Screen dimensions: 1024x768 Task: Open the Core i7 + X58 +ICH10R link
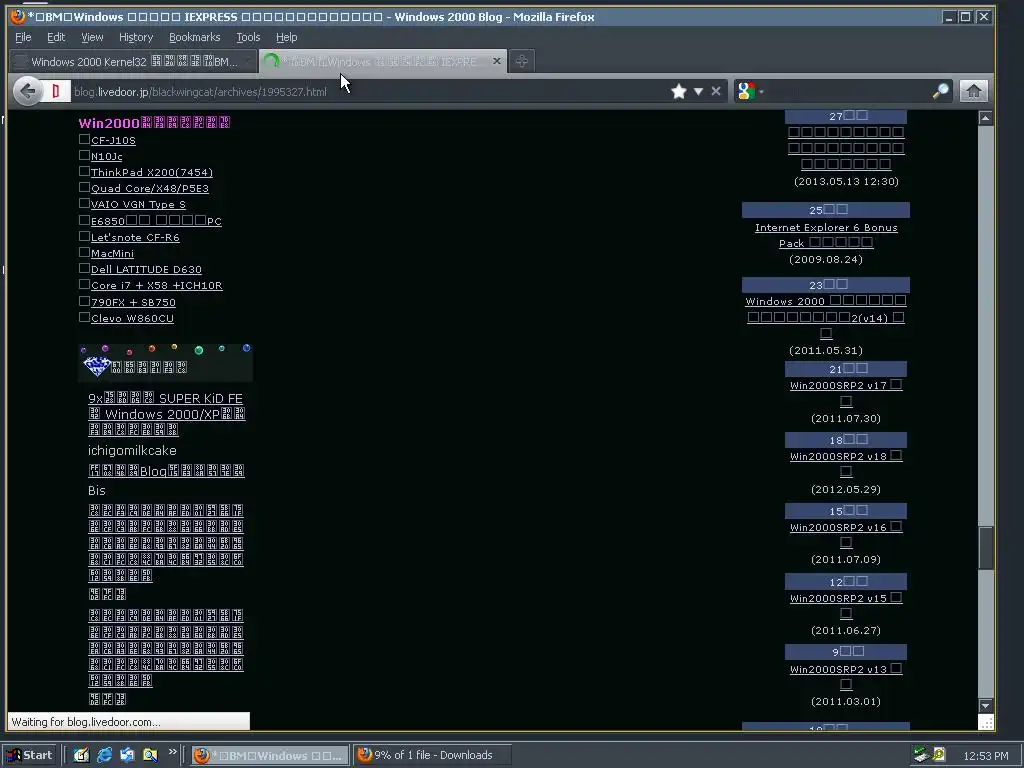(156, 285)
